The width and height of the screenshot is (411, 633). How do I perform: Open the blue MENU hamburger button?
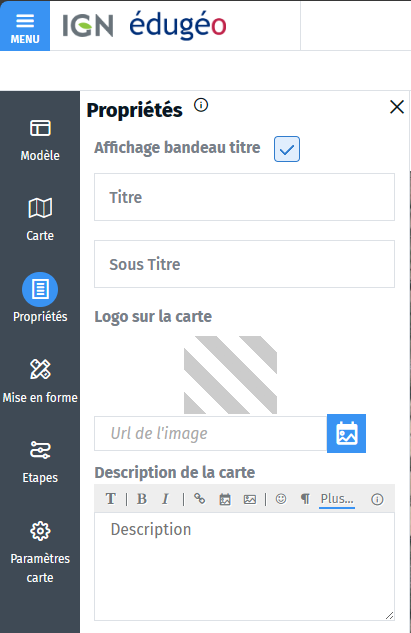(x=25, y=26)
